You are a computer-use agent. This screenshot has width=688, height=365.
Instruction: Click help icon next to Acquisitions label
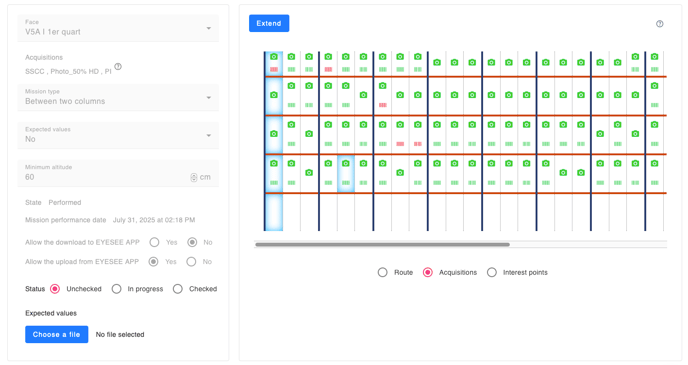point(118,67)
